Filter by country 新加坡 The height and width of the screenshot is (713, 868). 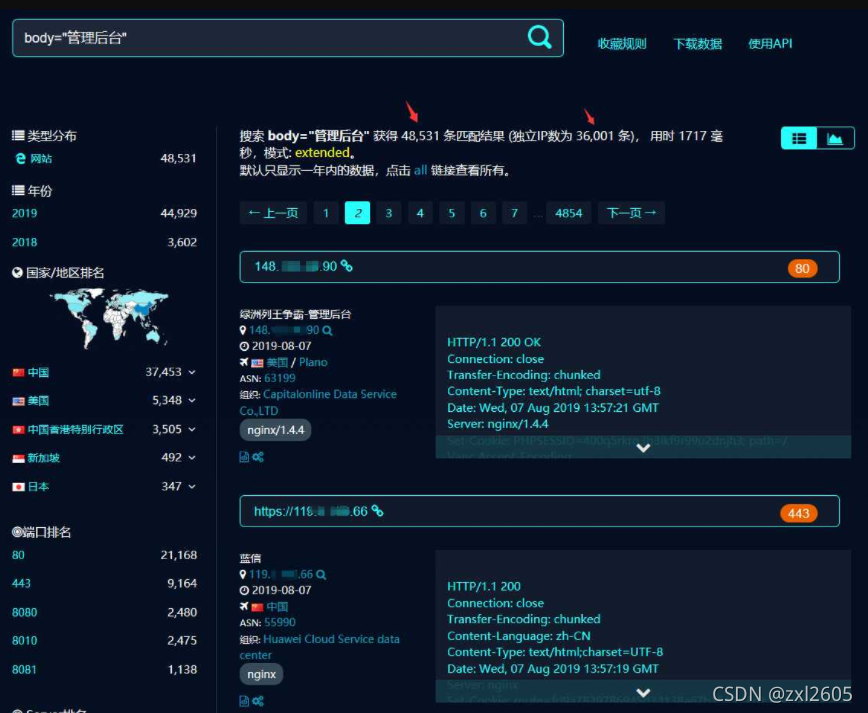43,458
